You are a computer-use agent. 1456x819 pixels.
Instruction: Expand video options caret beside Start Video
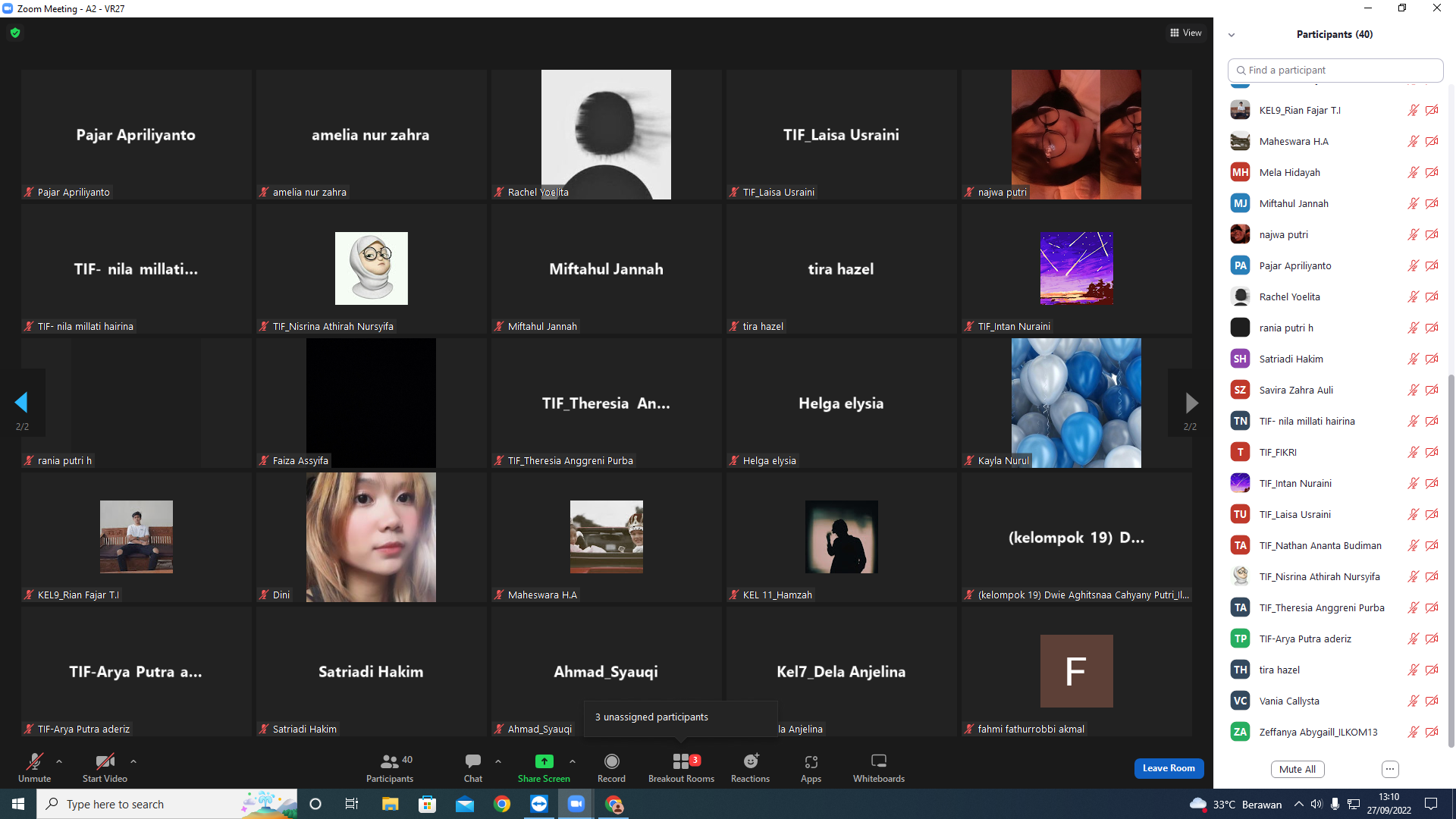coord(133,761)
